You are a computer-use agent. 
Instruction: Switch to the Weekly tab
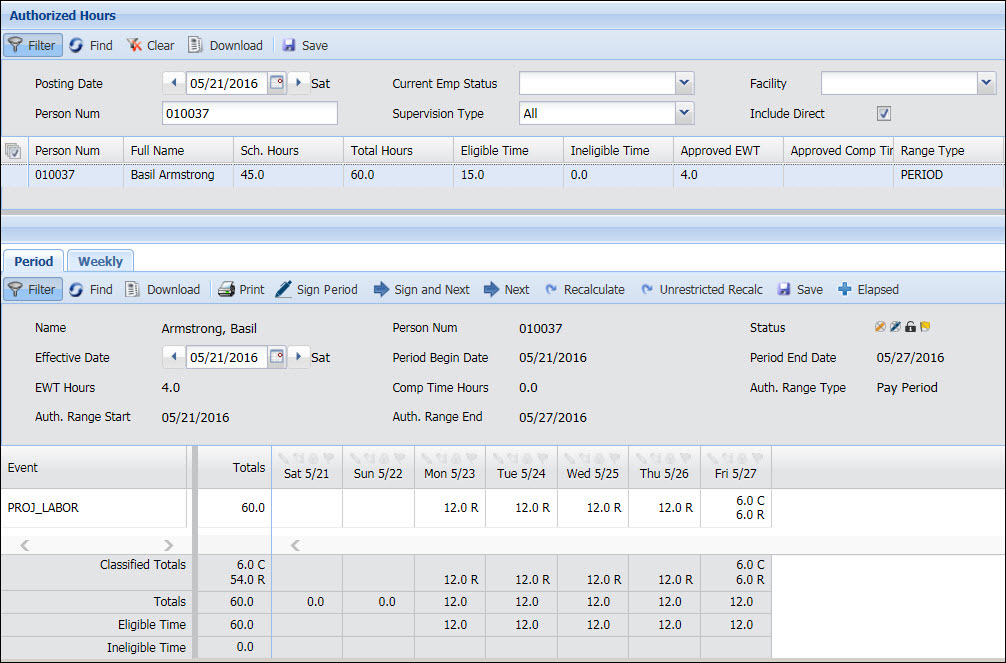100,261
